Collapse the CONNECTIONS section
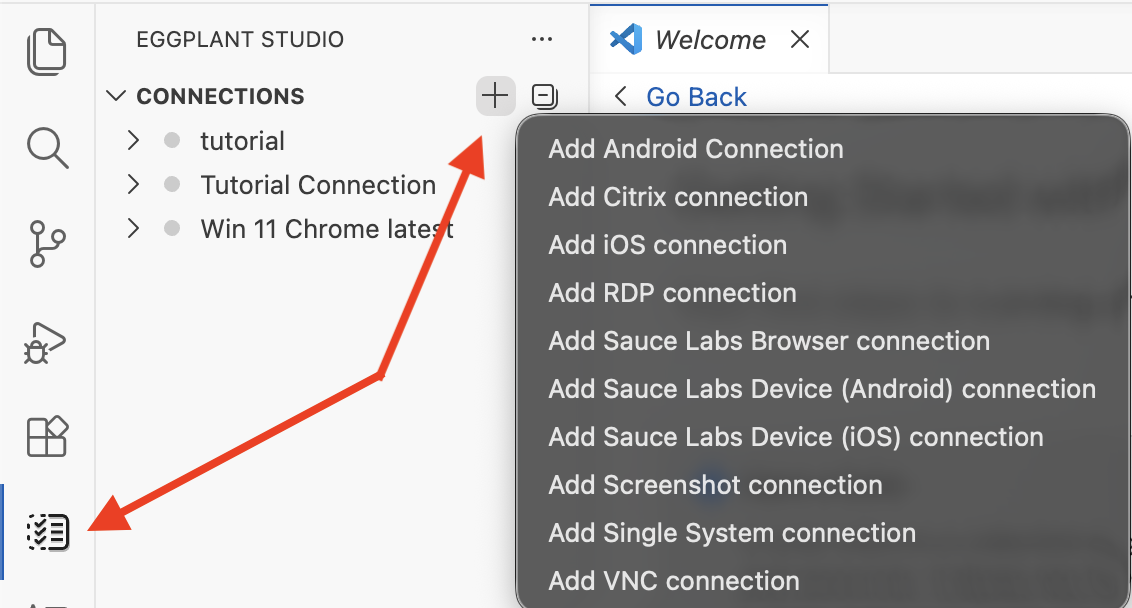This screenshot has height=608, width=1132. 115,96
